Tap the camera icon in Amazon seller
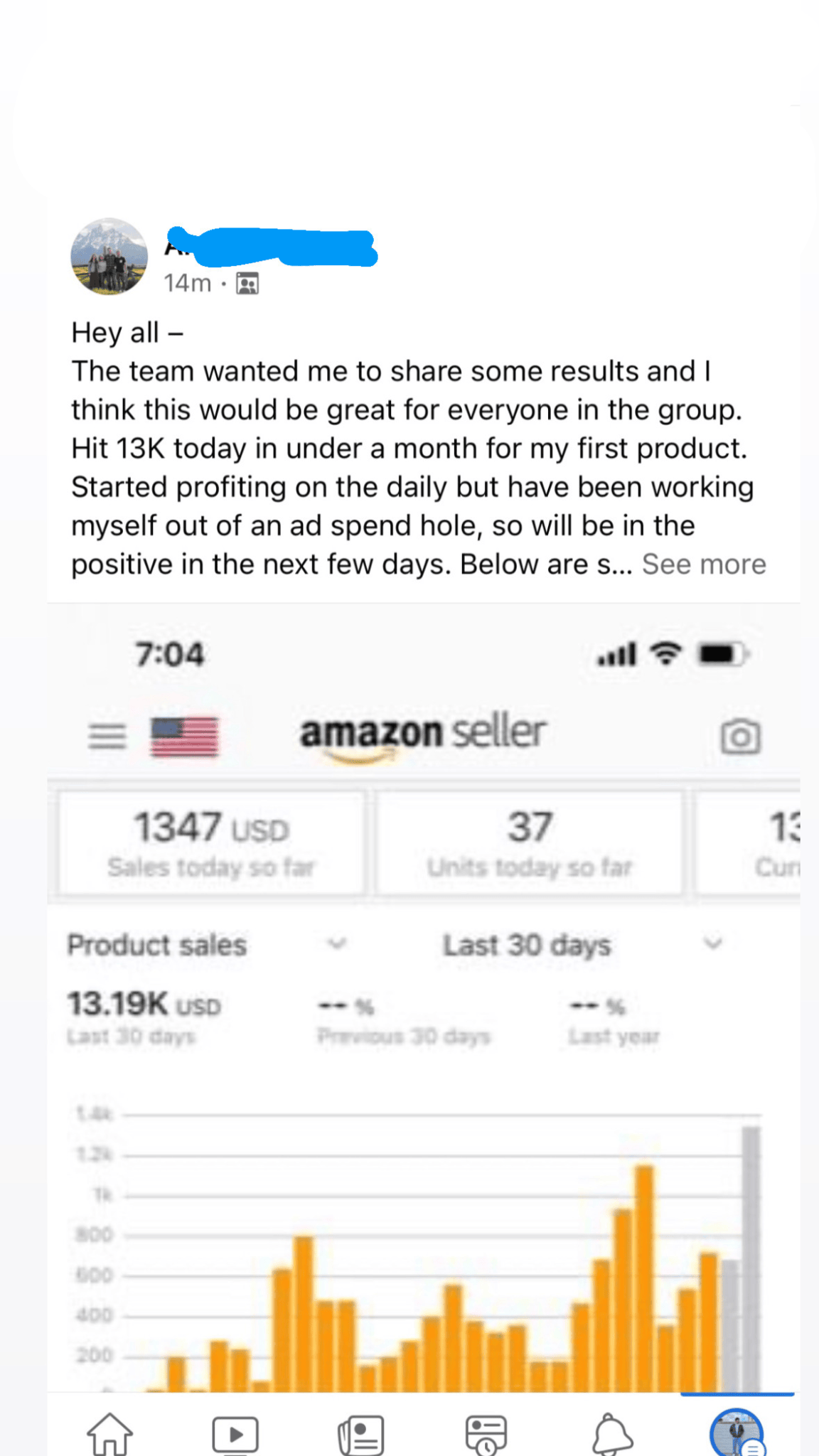 tap(740, 737)
